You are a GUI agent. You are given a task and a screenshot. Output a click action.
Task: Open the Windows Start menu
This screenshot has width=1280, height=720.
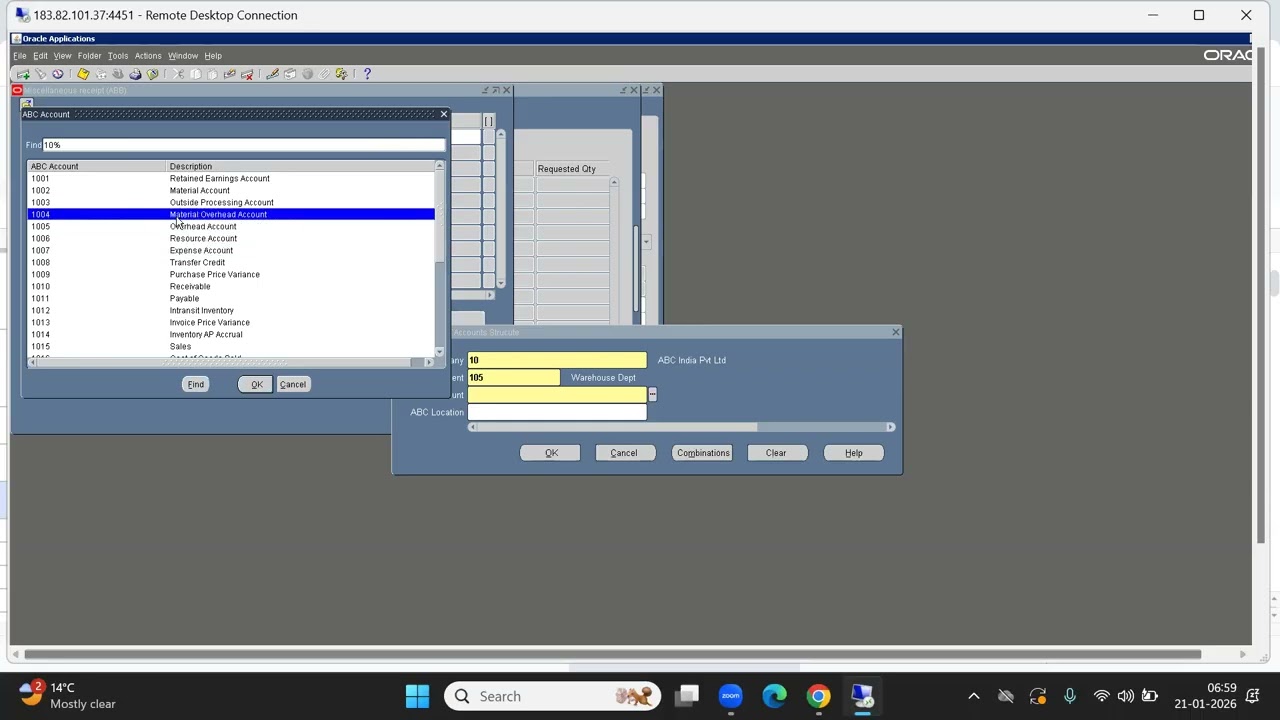(417, 696)
